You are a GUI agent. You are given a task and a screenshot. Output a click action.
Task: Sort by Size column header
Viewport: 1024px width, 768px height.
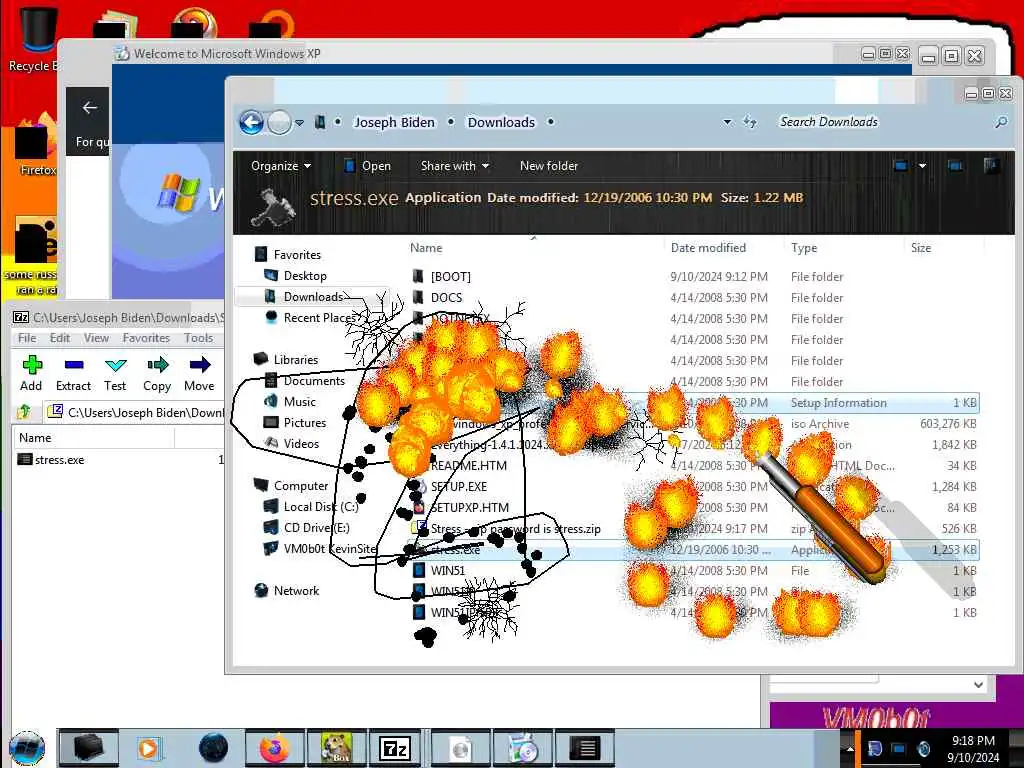point(921,248)
